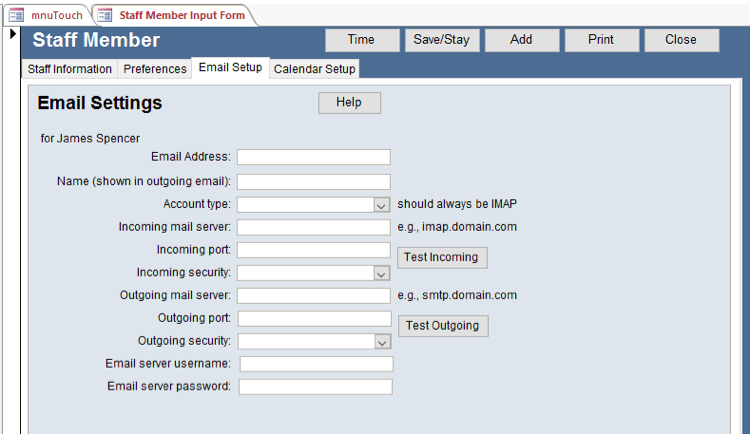Expand the Account type dropdown arrow

381,205
